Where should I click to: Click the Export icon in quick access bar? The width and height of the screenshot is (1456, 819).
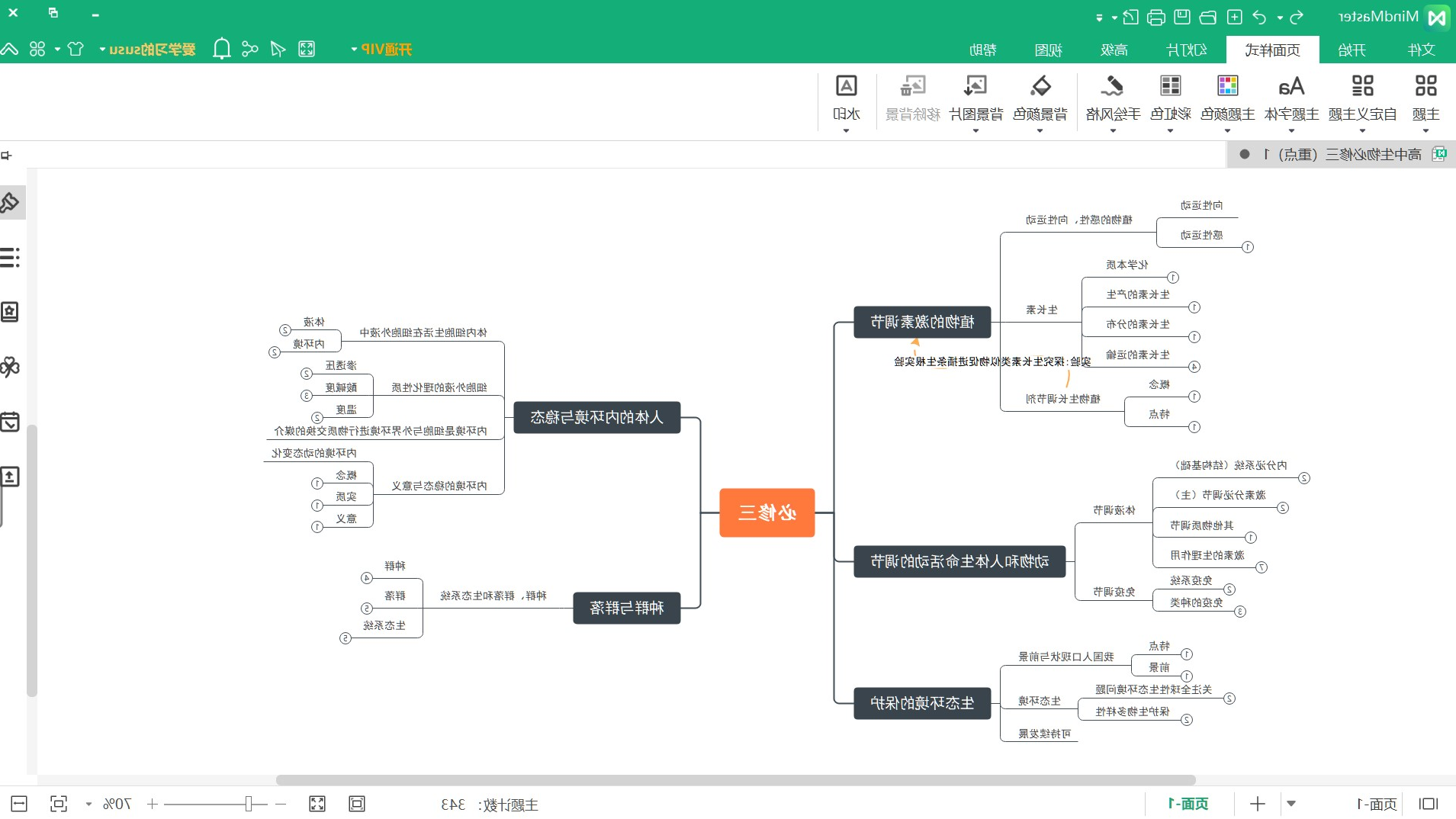[x=1130, y=17]
